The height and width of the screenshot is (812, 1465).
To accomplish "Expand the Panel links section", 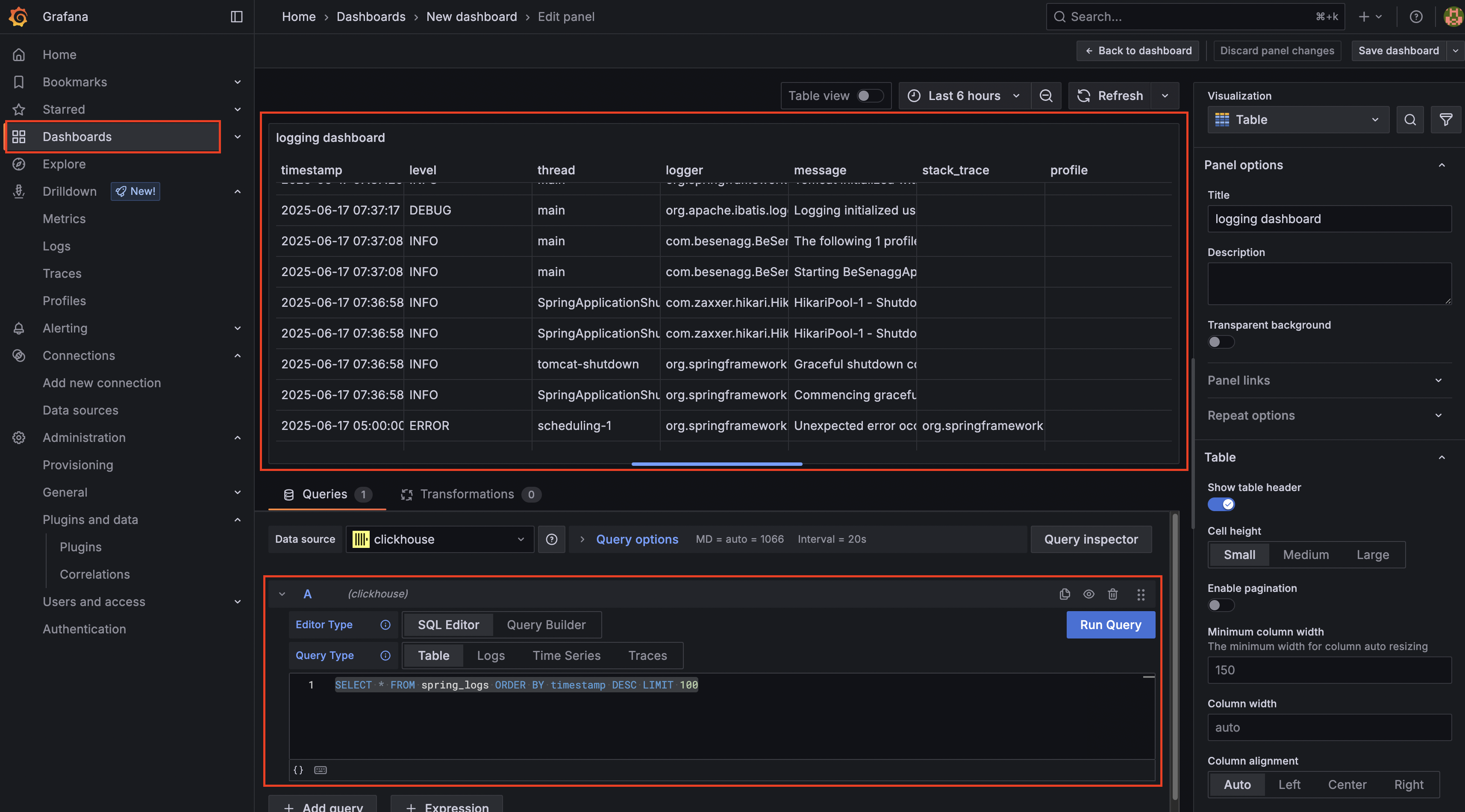I will (x=1329, y=380).
